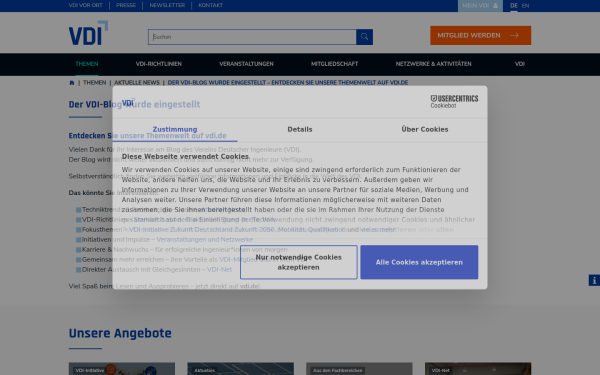600x375 pixels.
Task: Open the Presse top link
Action: [126, 5]
